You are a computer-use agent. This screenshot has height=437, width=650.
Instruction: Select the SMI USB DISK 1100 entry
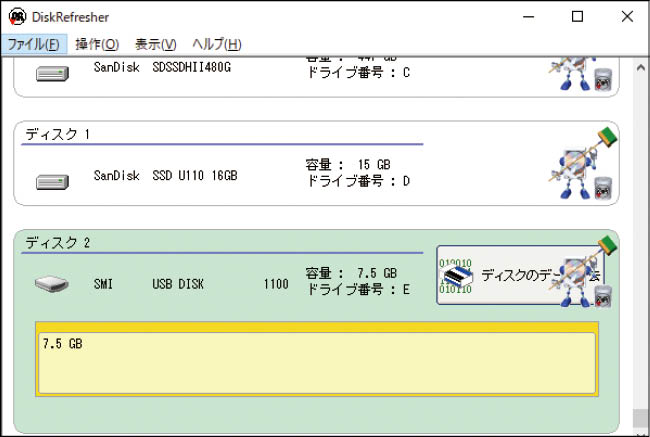(x=190, y=284)
